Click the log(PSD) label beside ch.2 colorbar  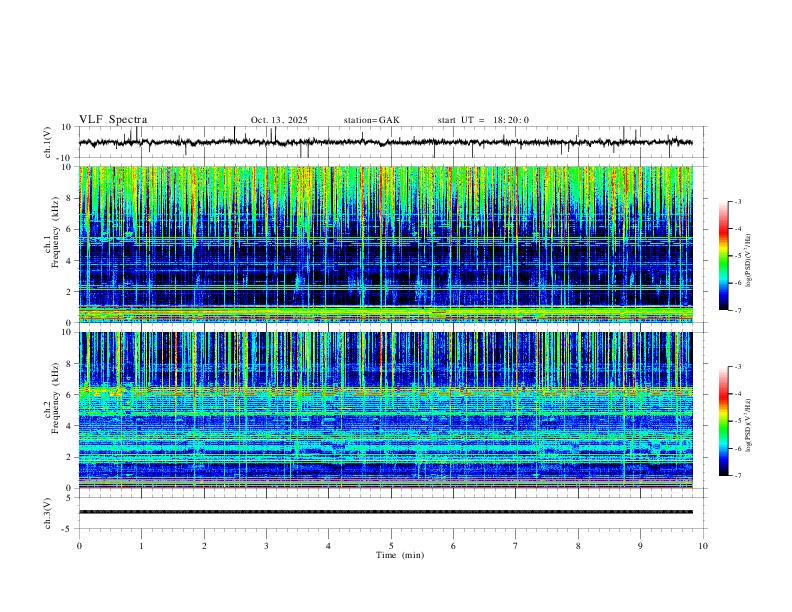click(x=749, y=425)
